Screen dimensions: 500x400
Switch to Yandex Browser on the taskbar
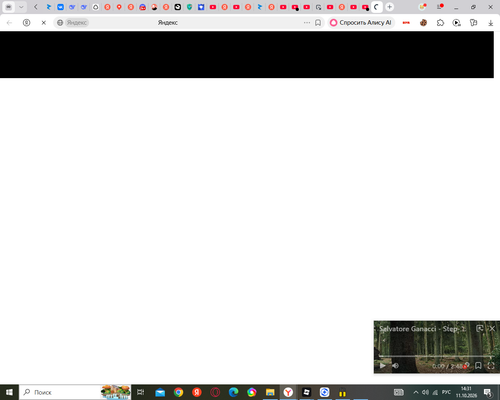coord(288,392)
